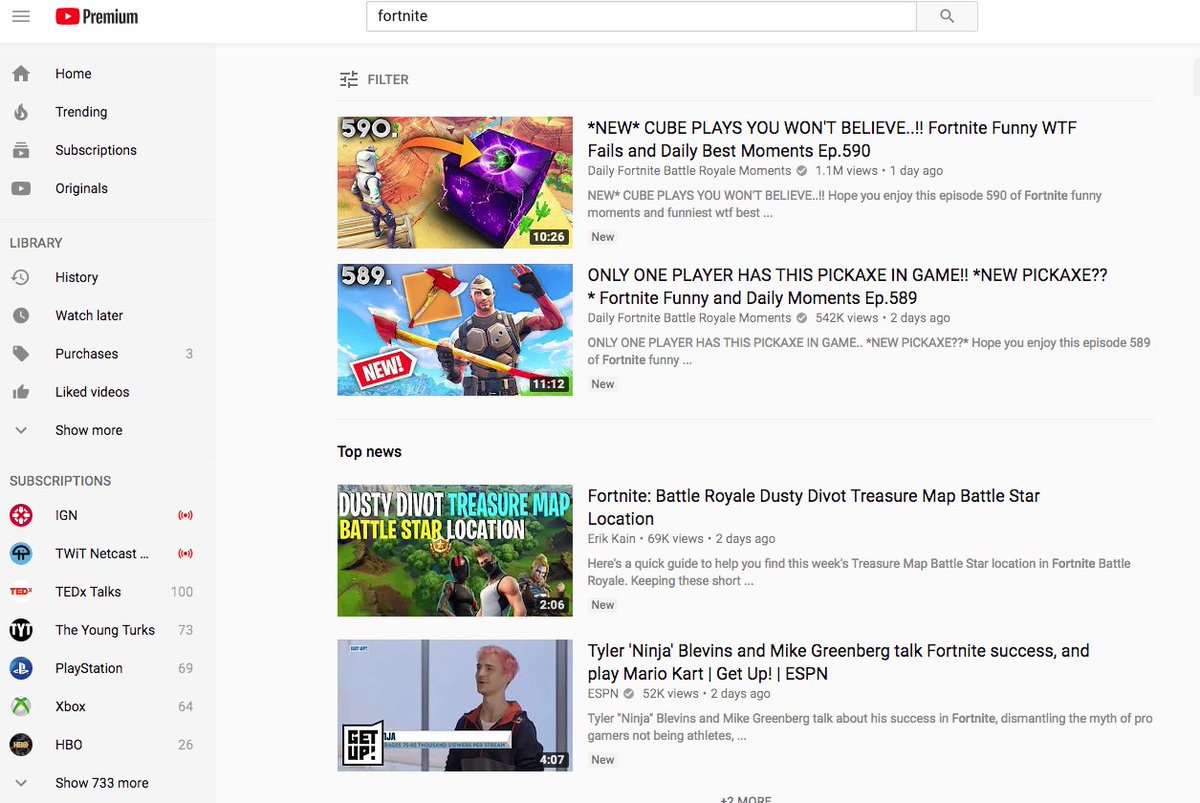Click the Watch later clock icon
This screenshot has height=803, width=1200.
tap(20, 315)
